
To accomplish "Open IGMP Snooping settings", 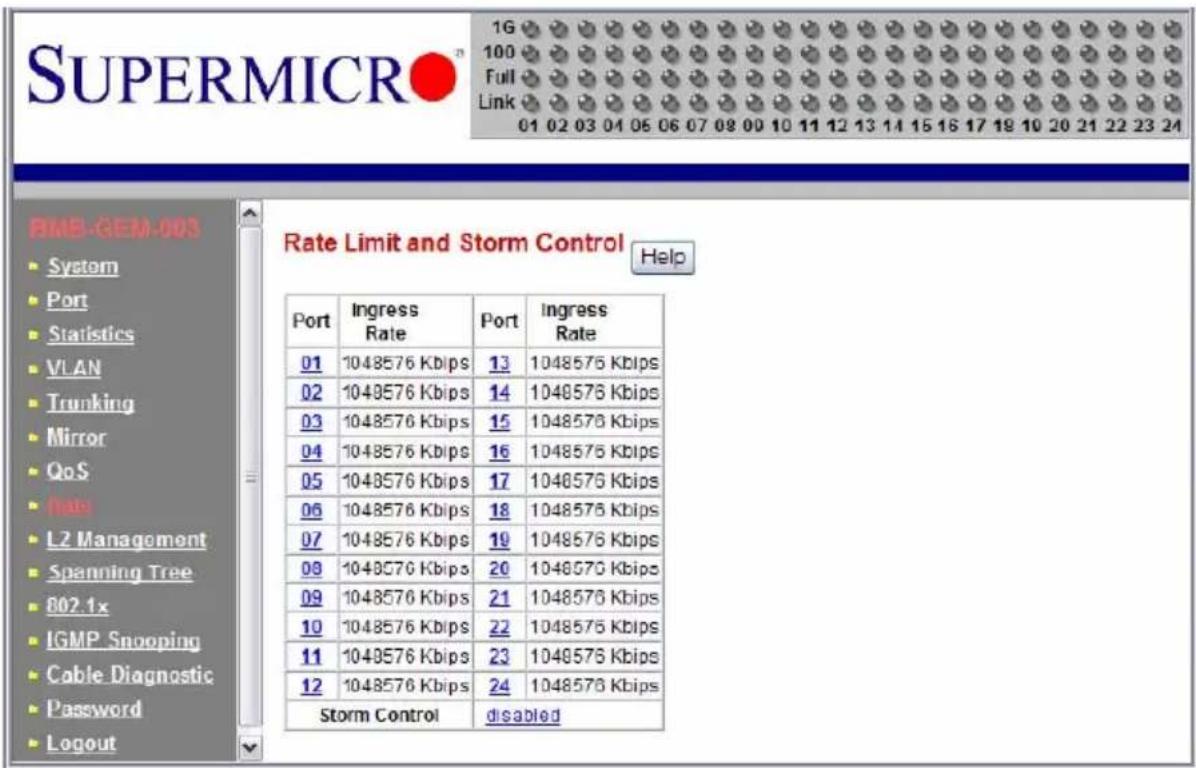I will click(124, 641).
